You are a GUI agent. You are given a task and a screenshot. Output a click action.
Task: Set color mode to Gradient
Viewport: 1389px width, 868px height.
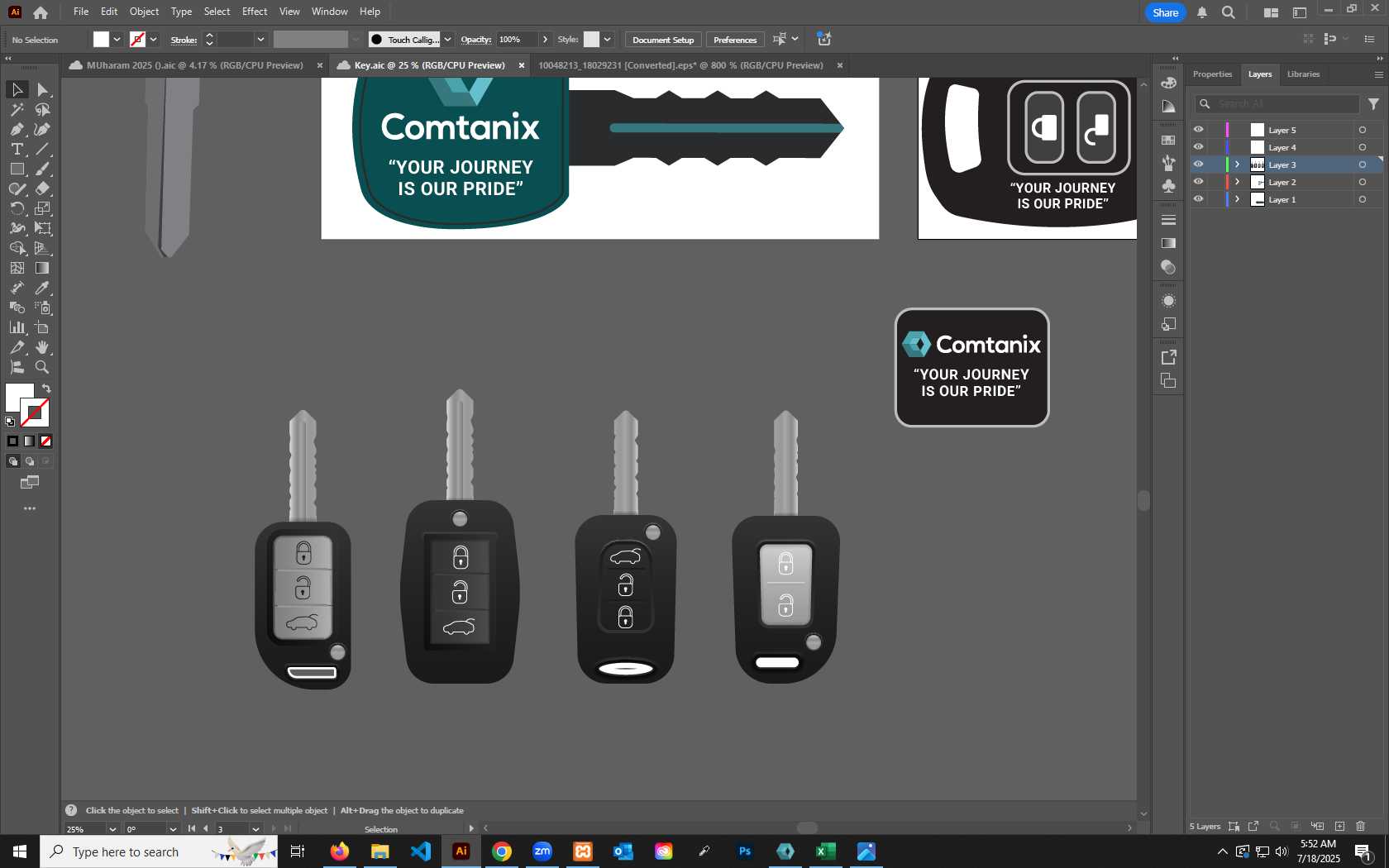coord(30,441)
